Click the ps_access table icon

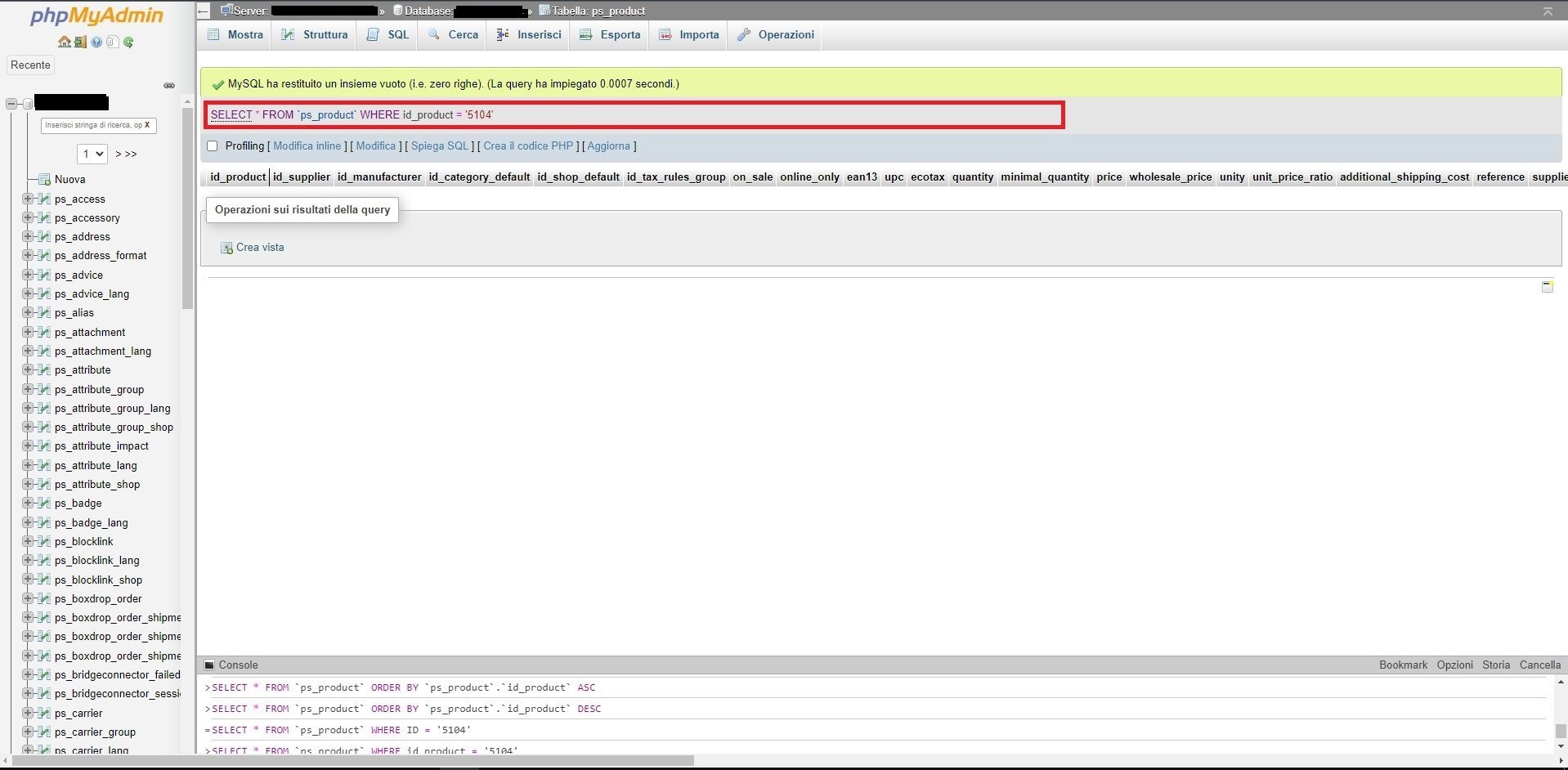pos(44,199)
